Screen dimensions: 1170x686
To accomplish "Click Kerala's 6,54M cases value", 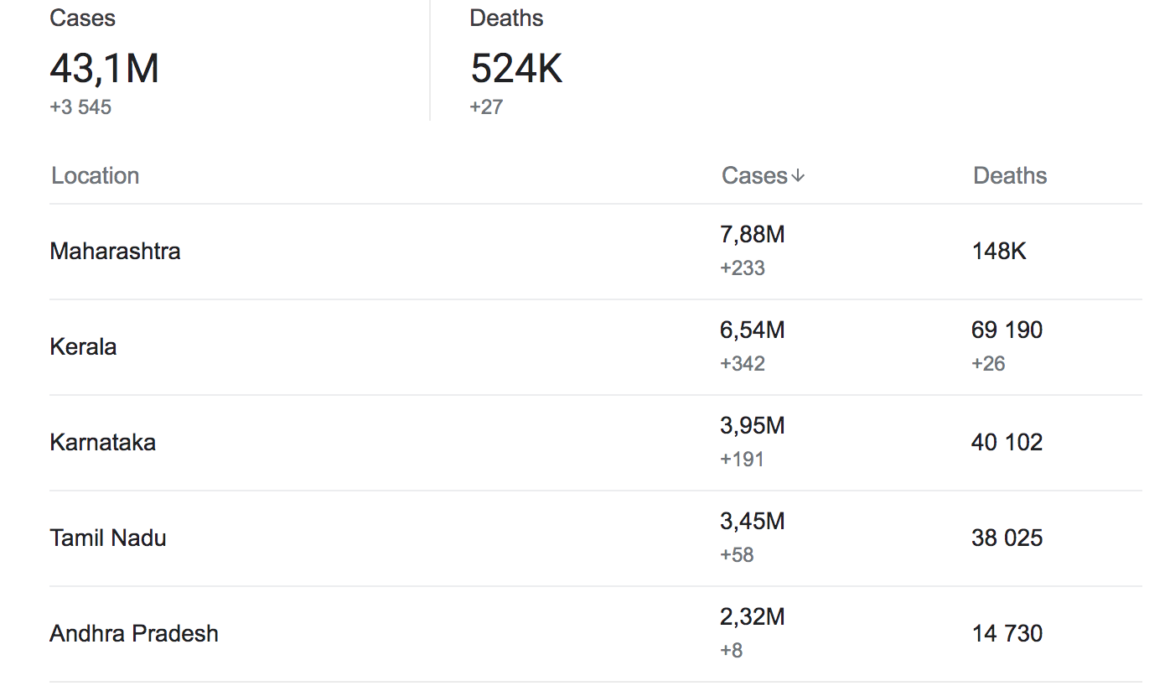I will click(x=752, y=332).
